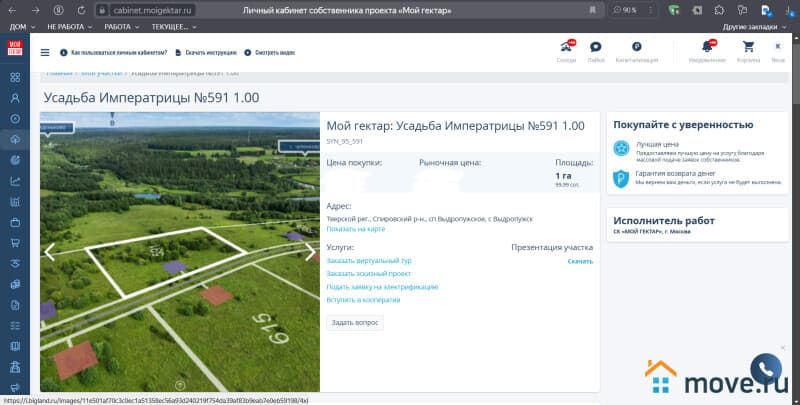Click the Мои участки breadcrumb link
The height and width of the screenshot is (405, 800).
[102, 73]
